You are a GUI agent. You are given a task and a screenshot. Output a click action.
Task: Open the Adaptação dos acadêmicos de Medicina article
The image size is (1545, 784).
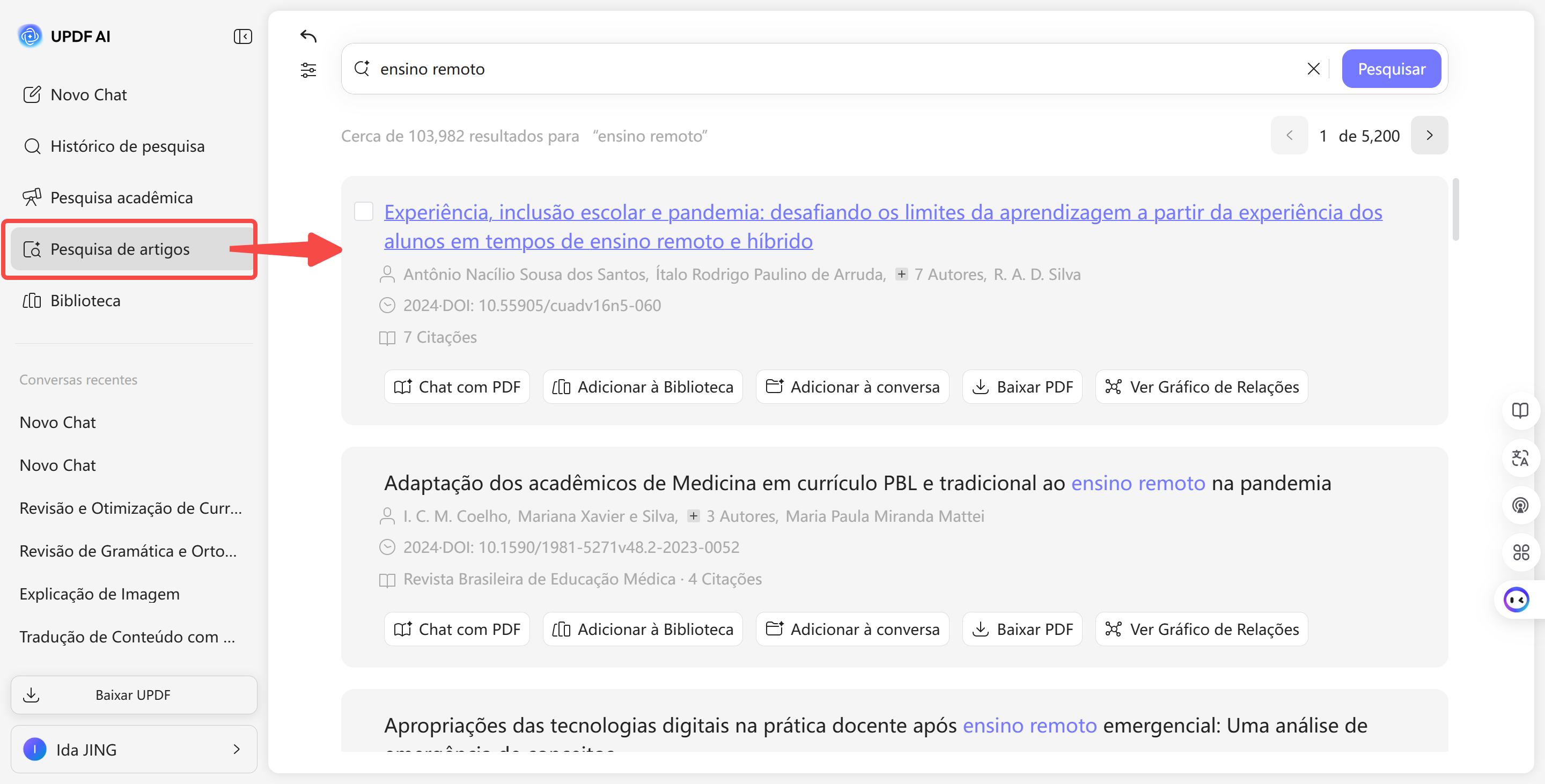(x=858, y=483)
